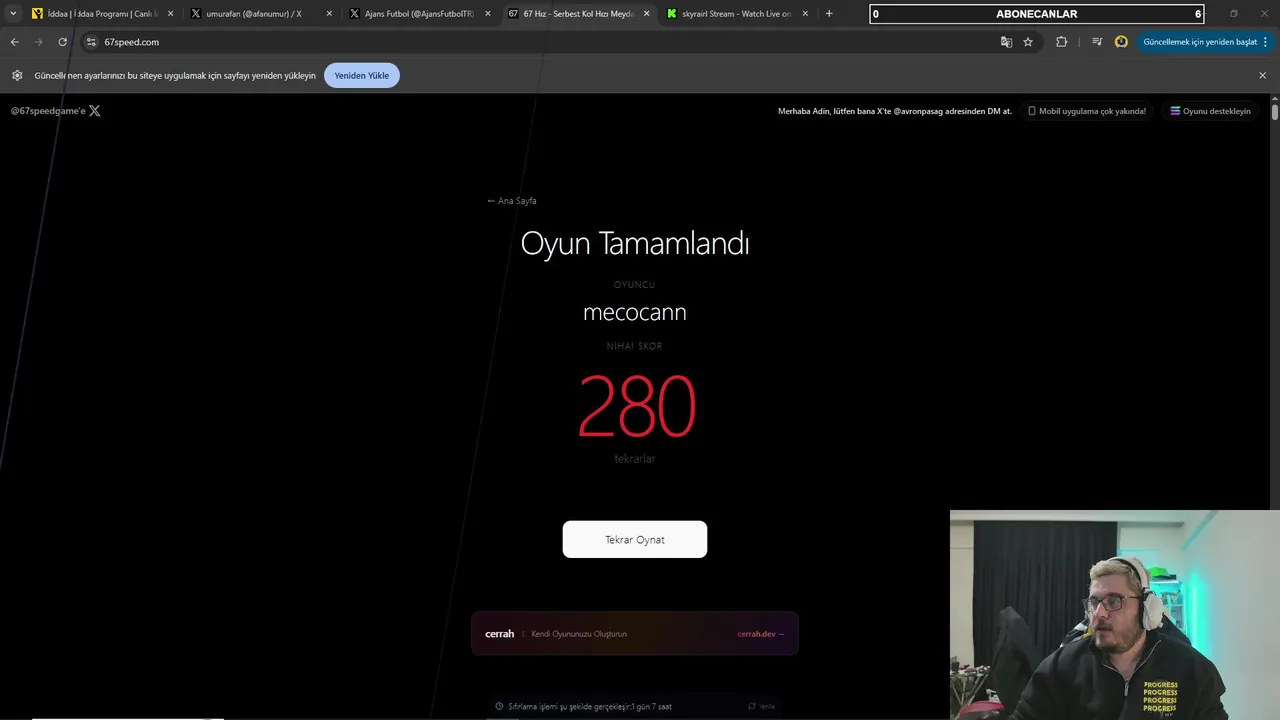This screenshot has height=720, width=1280.
Task: Click the cerrah logo in banner
Action: point(499,634)
